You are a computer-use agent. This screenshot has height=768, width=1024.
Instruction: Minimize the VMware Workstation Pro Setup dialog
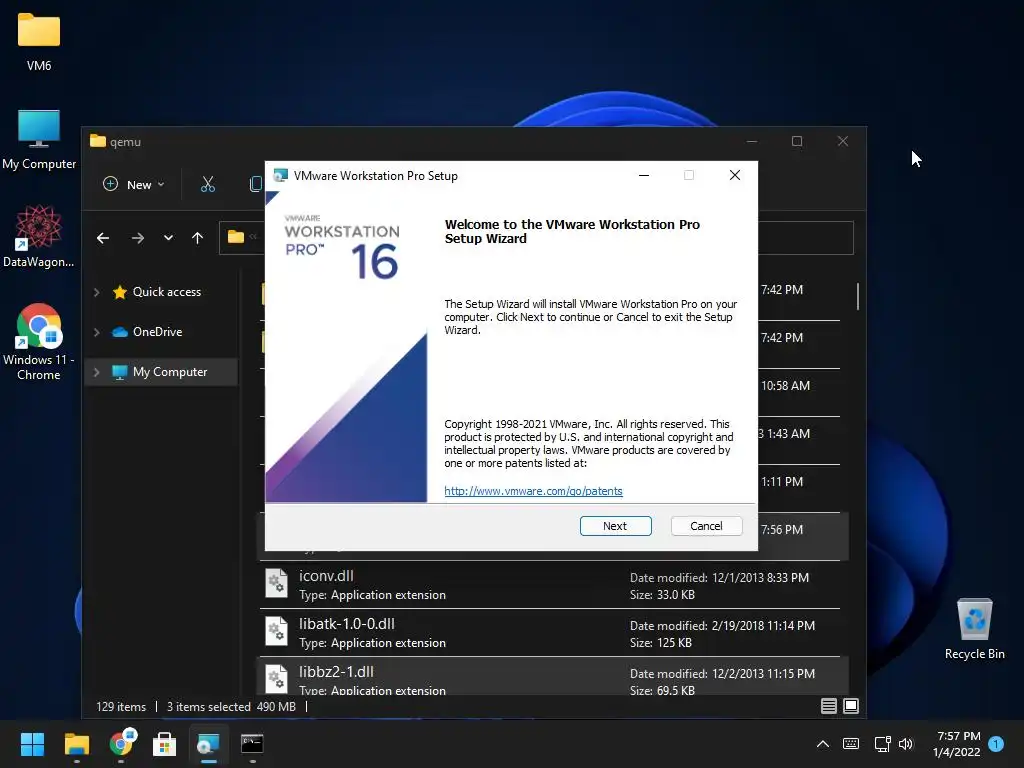click(x=644, y=176)
